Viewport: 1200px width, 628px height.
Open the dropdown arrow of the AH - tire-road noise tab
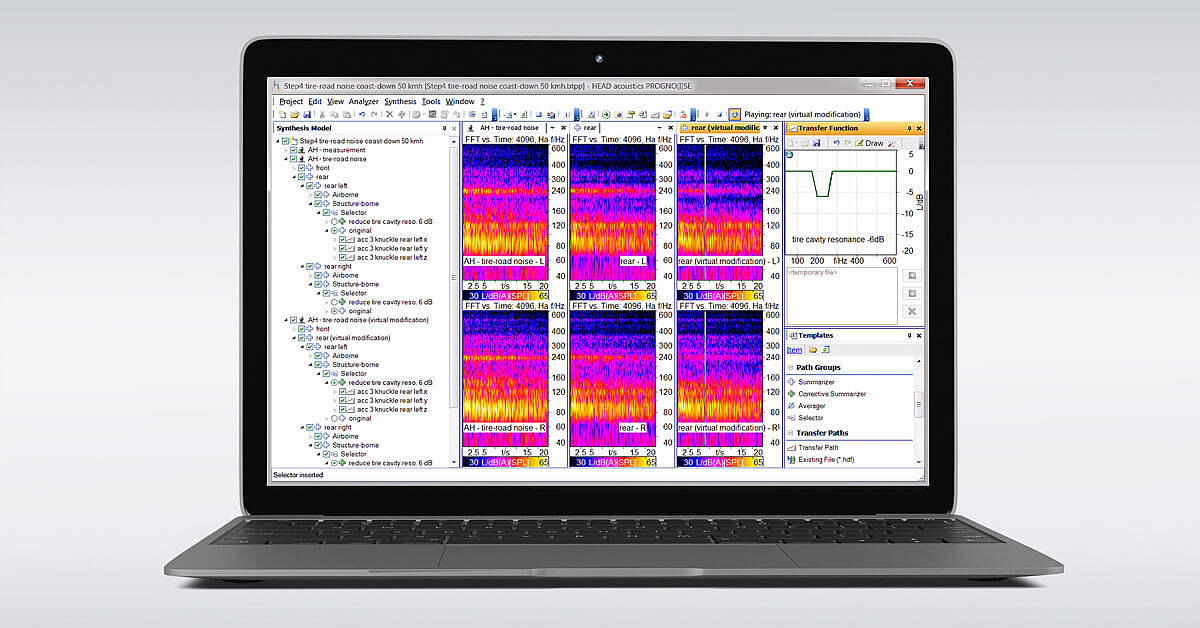(552, 128)
